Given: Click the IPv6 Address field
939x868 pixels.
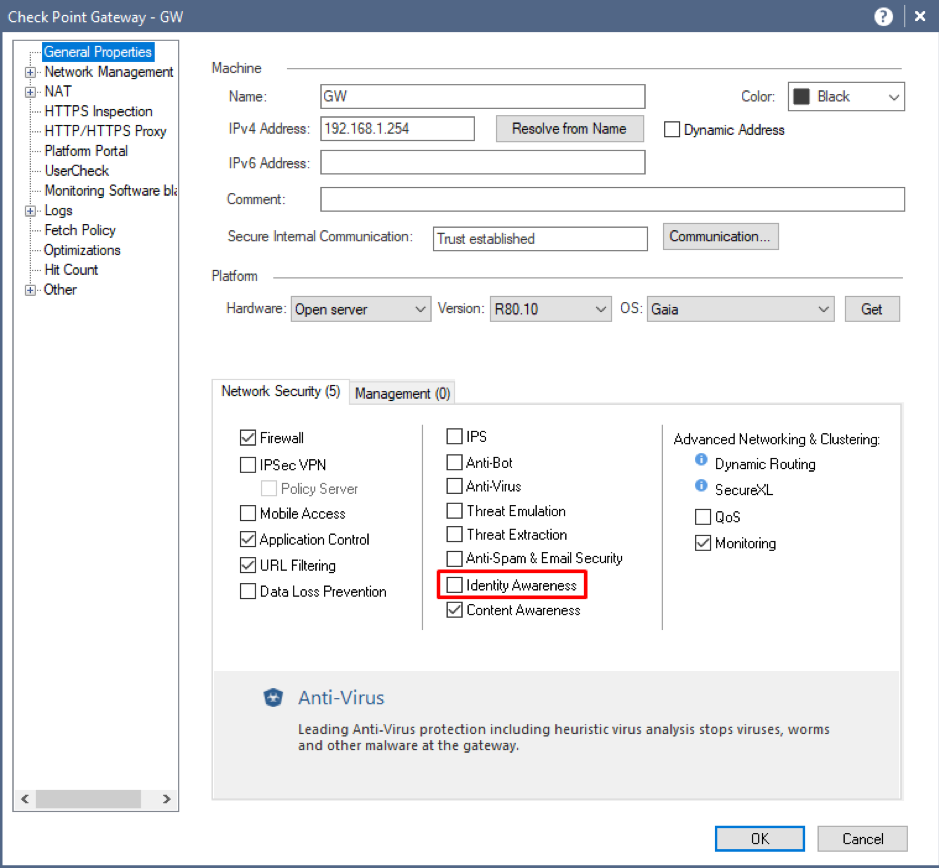Looking at the screenshot, I should (483, 162).
